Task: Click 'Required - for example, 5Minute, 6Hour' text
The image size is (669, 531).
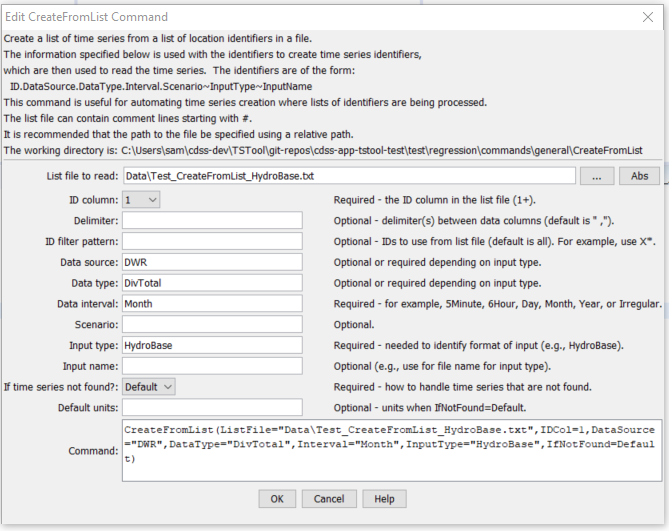Action: pyautogui.click(x=497, y=304)
